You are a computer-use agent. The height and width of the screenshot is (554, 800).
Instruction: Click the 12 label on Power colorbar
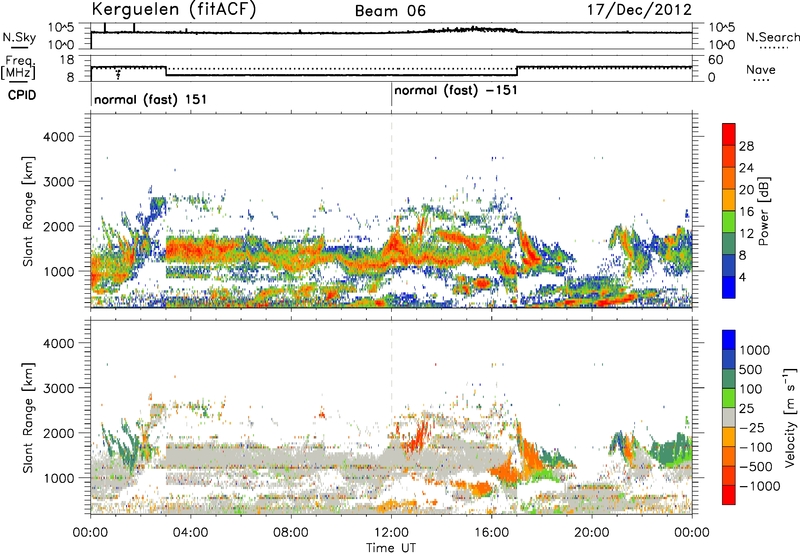746,234
